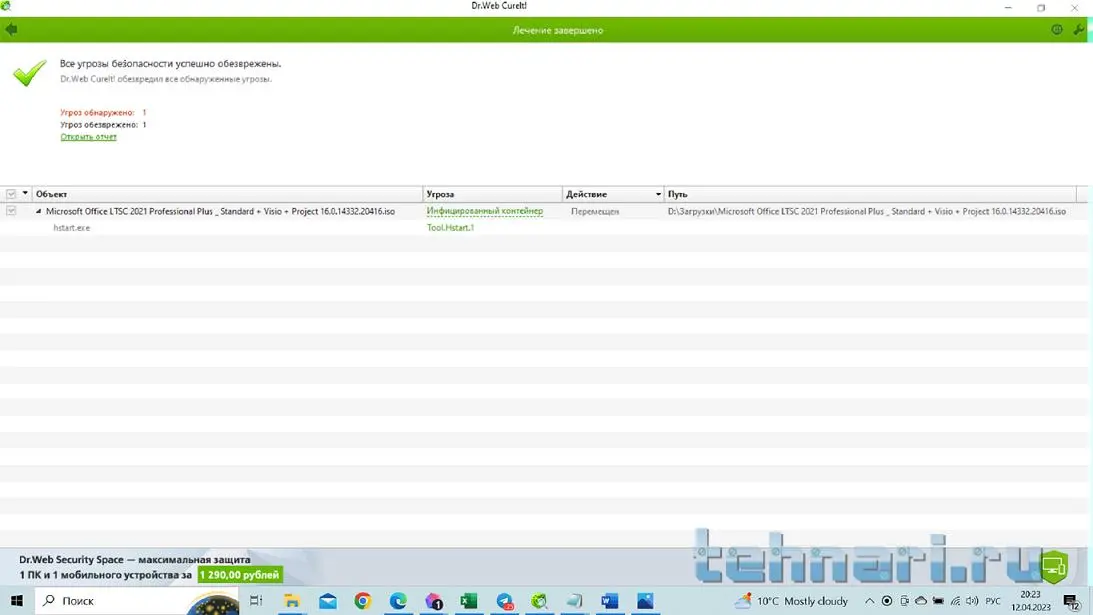Image resolution: width=1093 pixels, height=615 pixels.
Task: Open the Mail app in taskbar
Action: pos(328,600)
